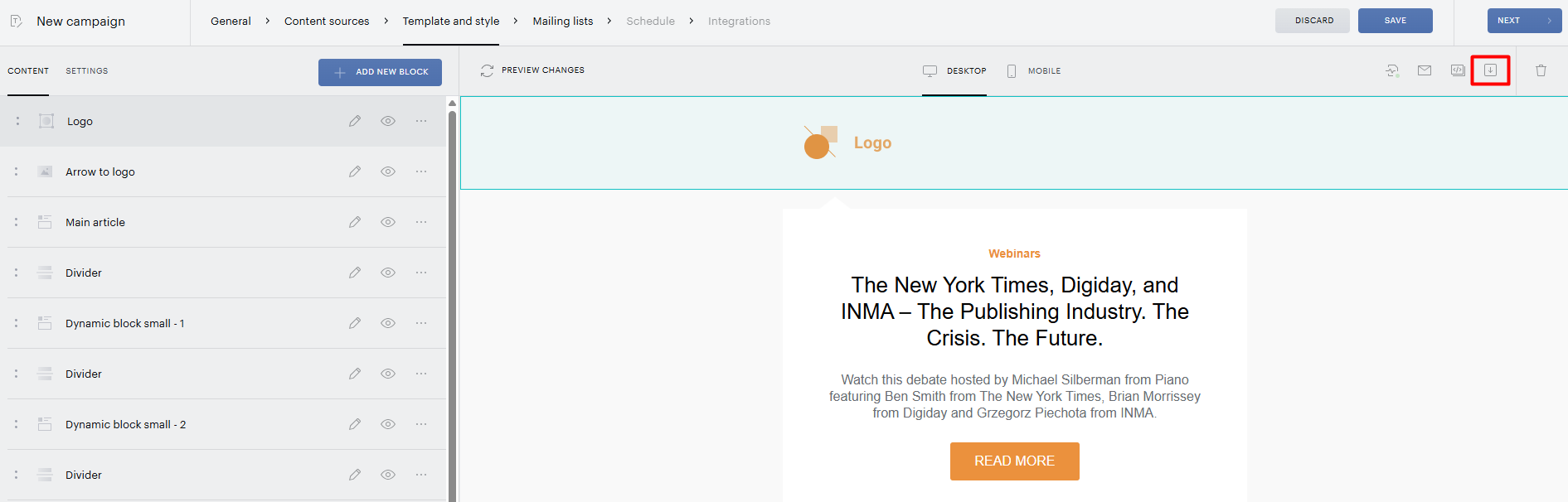Click the pencil icon for Arrow to logo

tap(355, 171)
